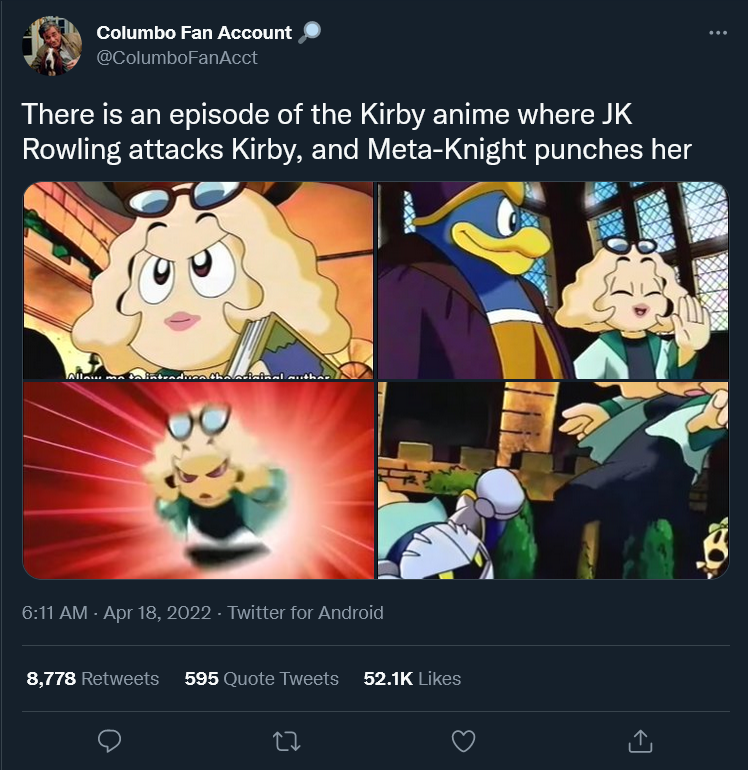
Task: Open the 6:11 AM Apr 18, 2022 timestamp
Action: 116,612
